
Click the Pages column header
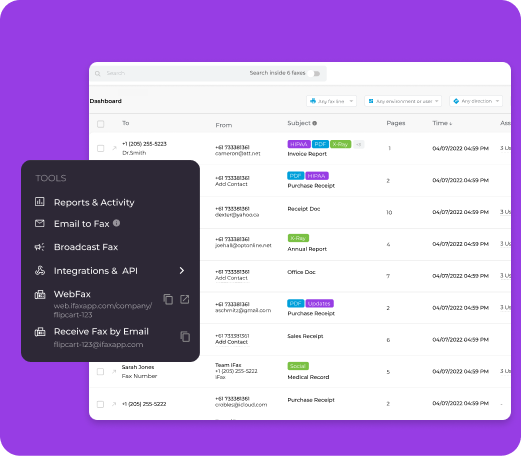click(x=396, y=123)
